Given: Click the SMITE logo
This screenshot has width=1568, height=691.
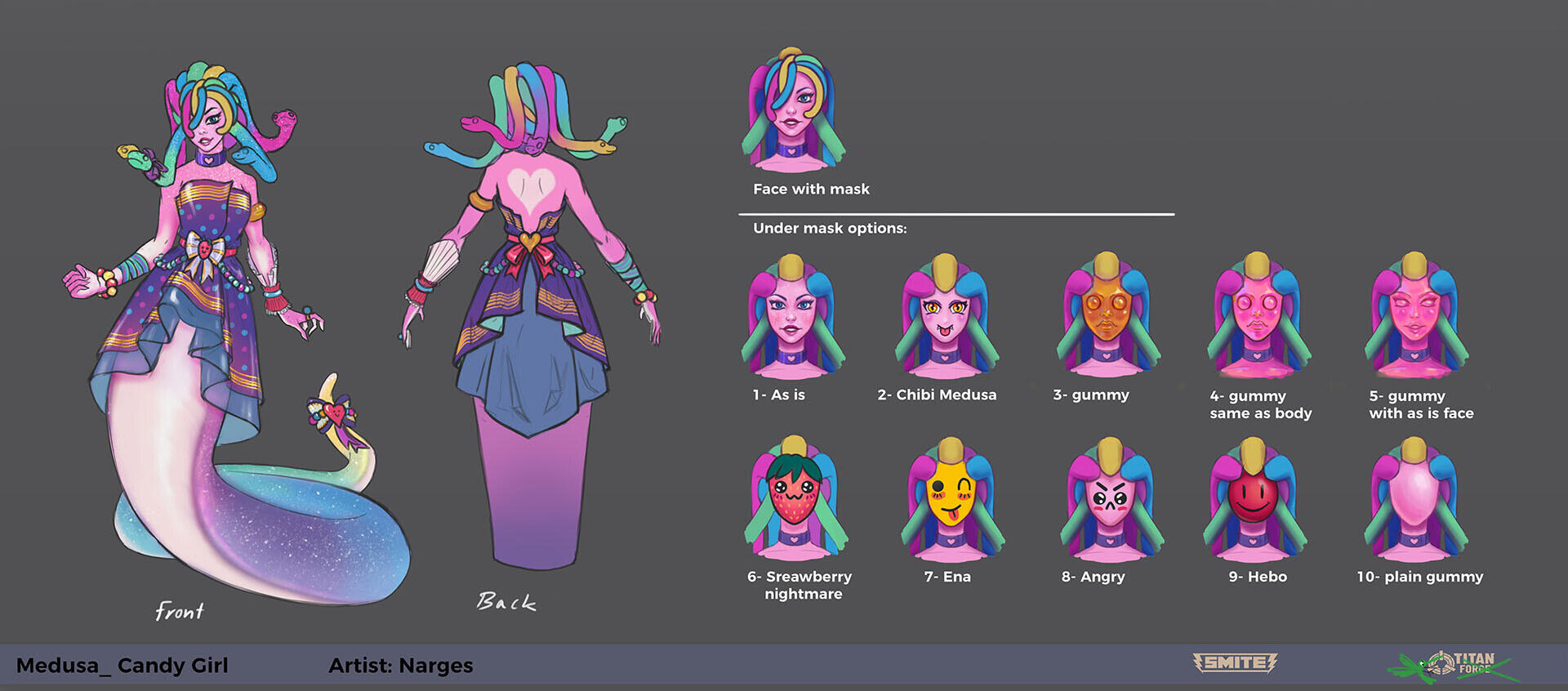Looking at the screenshot, I should coord(1234,662).
